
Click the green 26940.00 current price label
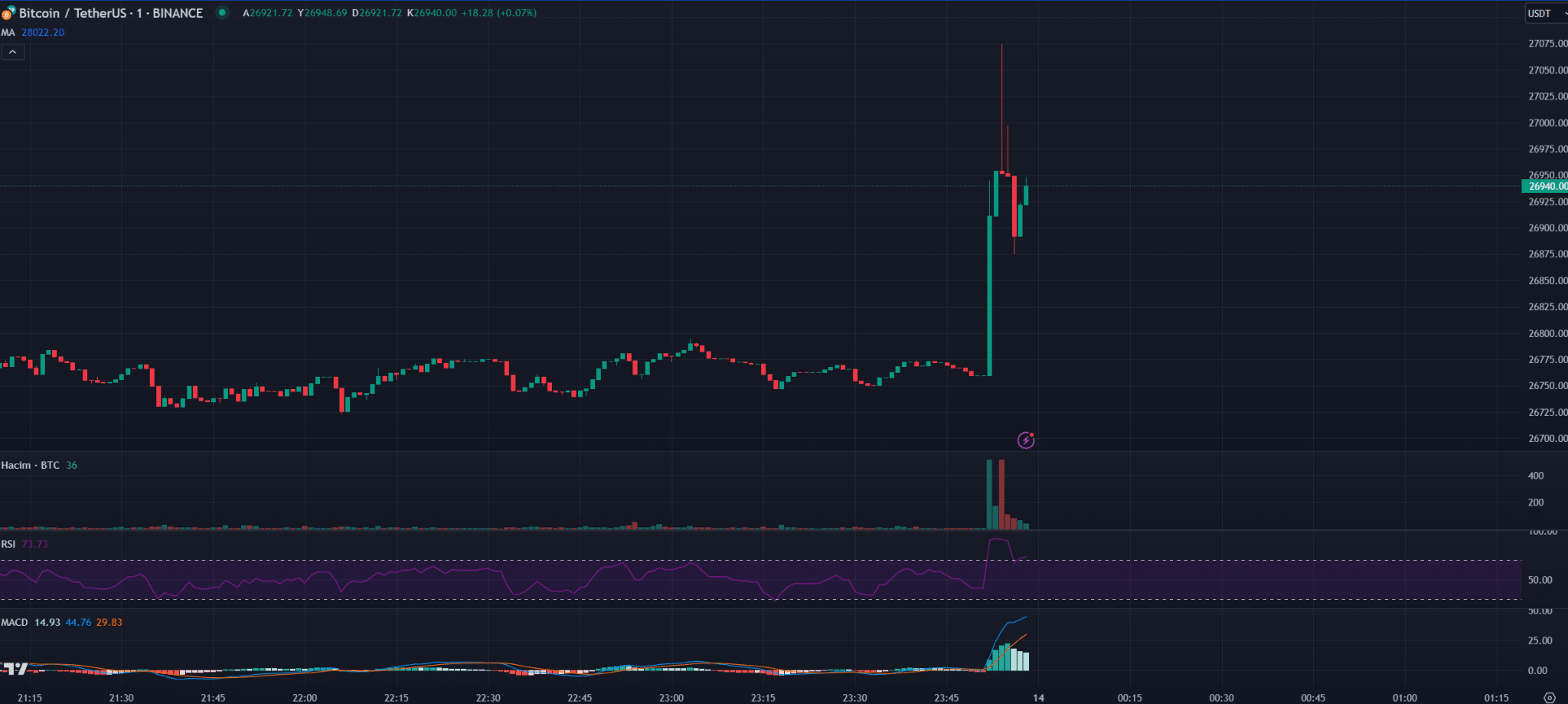point(1545,186)
